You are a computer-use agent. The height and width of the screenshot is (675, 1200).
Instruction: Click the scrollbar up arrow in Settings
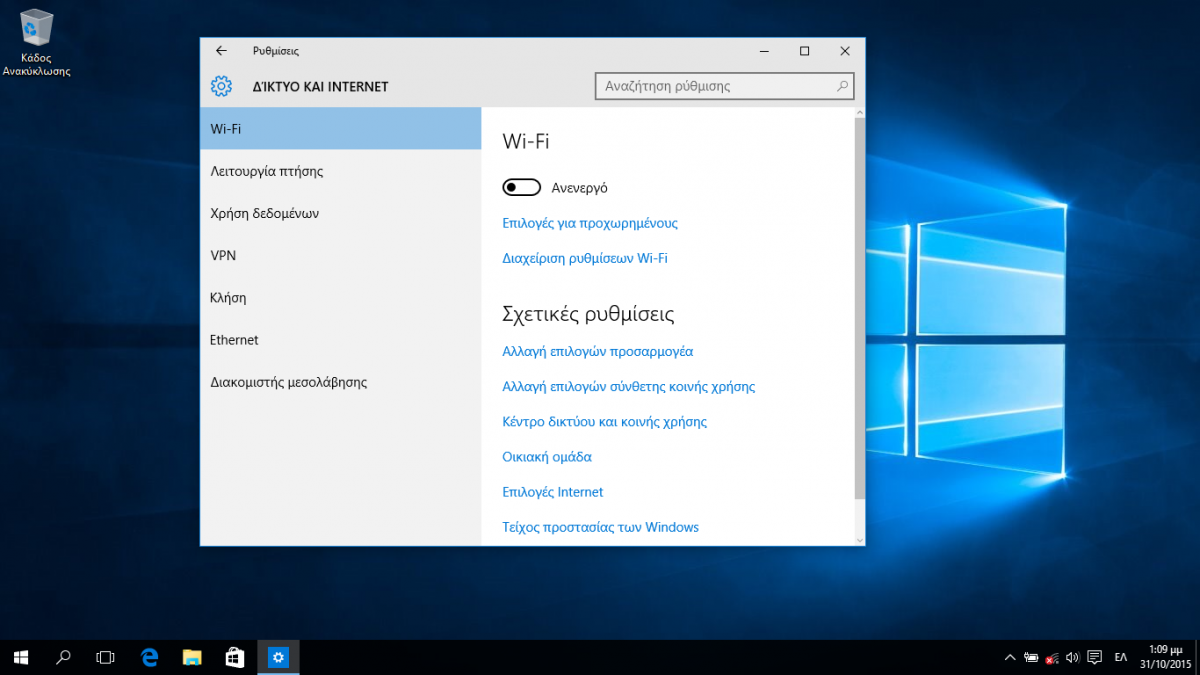[860, 114]
